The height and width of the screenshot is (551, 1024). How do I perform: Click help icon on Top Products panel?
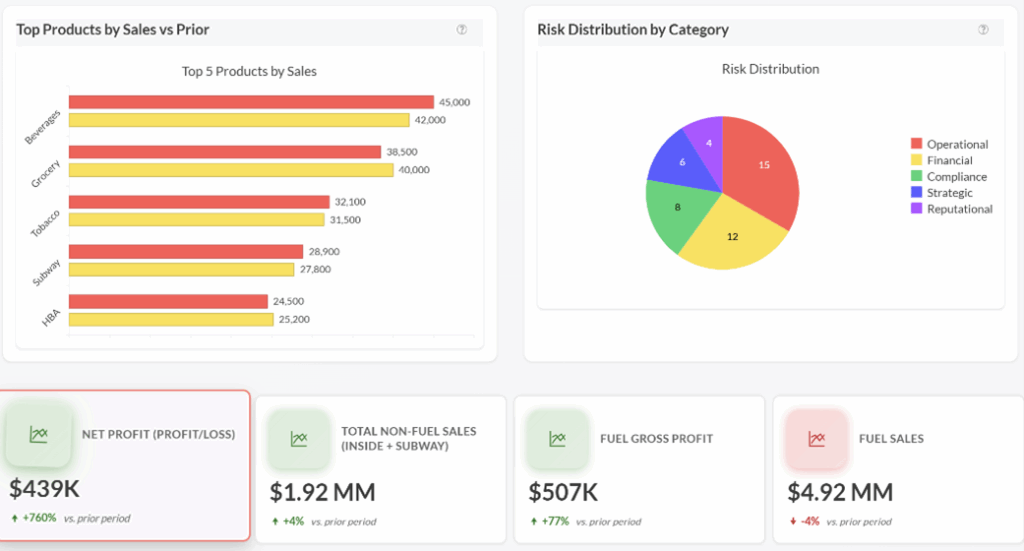462,30
